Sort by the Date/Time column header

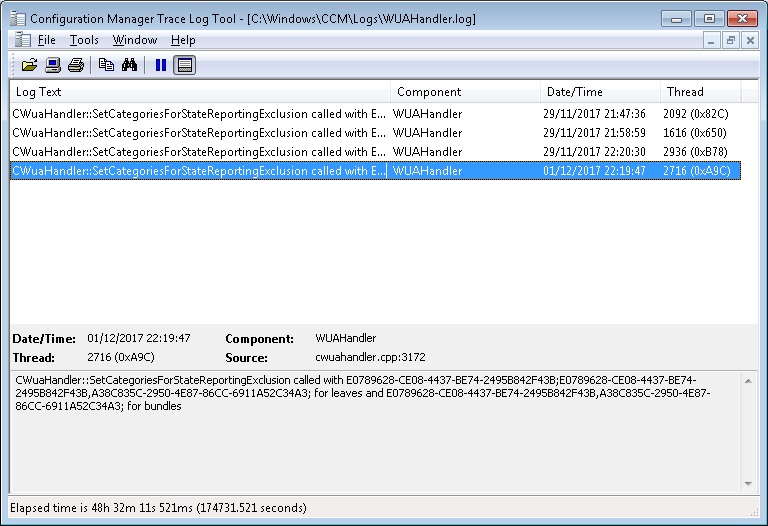click(600, 92)
